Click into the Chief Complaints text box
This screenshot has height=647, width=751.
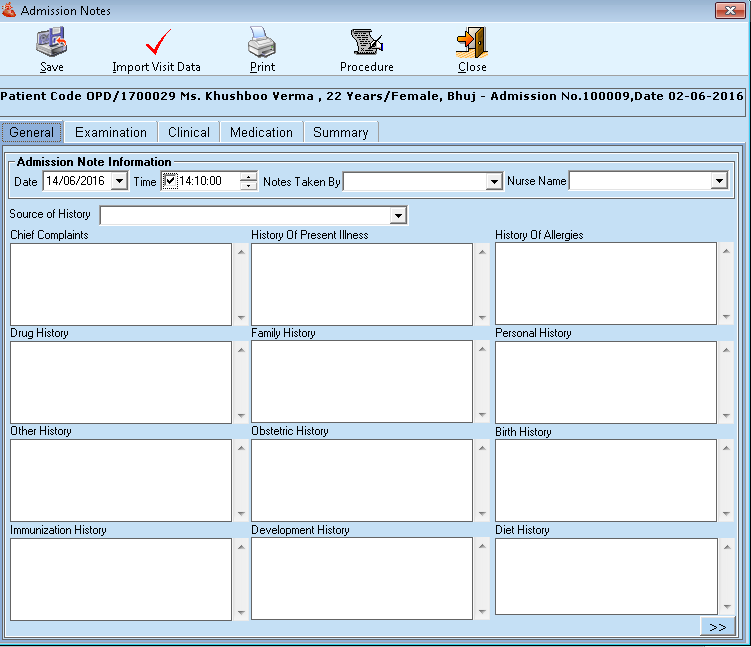(121, 283)
